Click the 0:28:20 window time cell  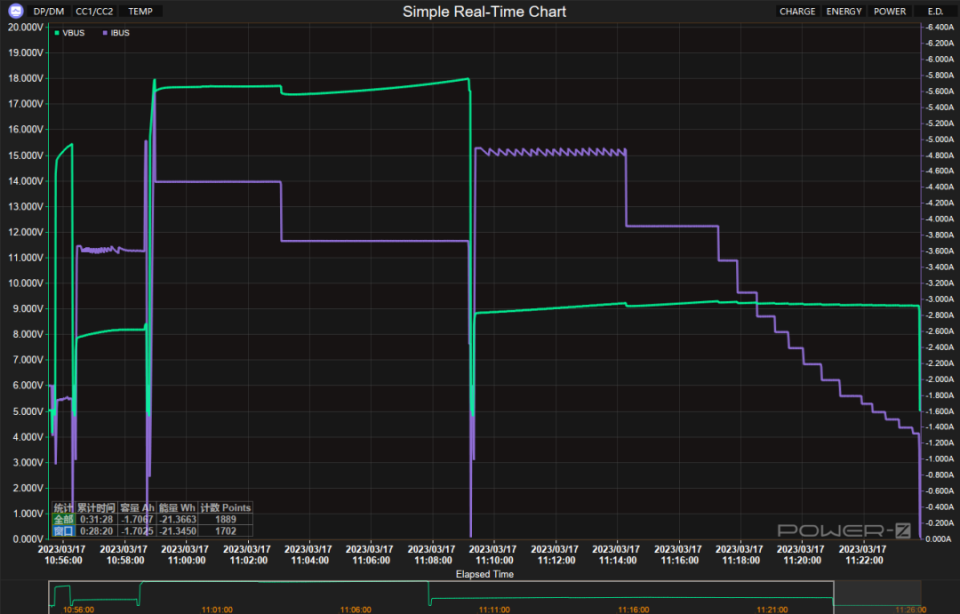[x=96, y=531]
